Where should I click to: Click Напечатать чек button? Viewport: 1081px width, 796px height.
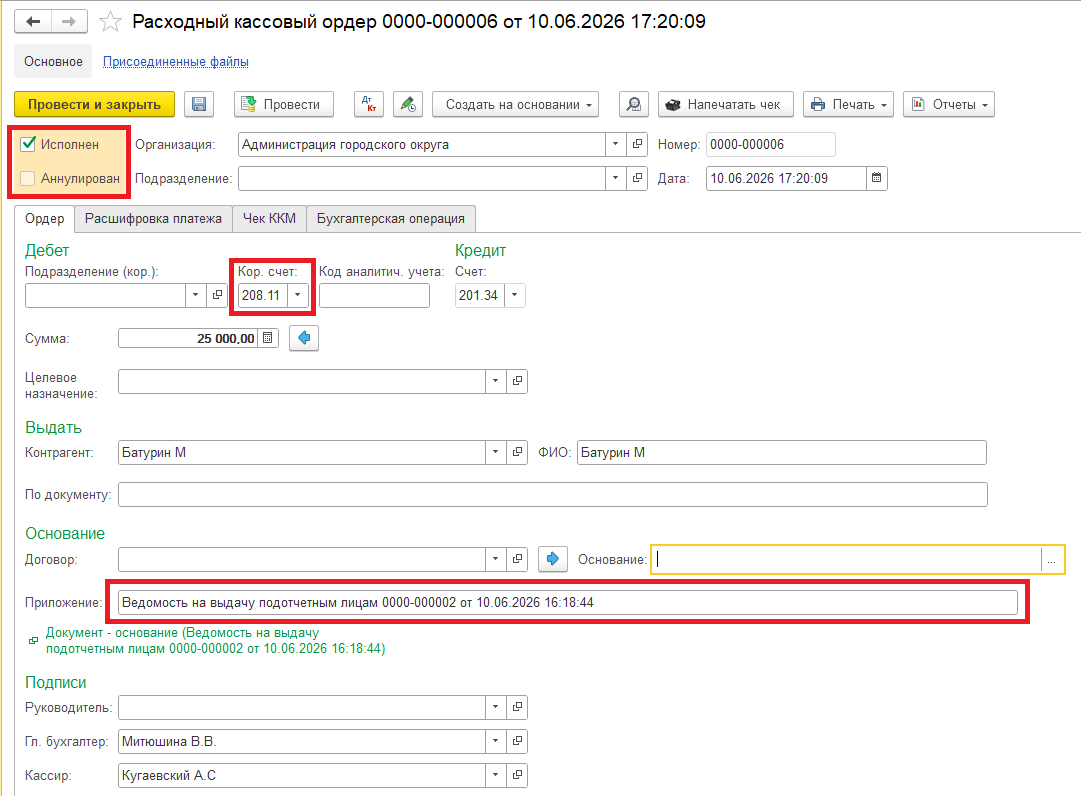coord(726,104)
